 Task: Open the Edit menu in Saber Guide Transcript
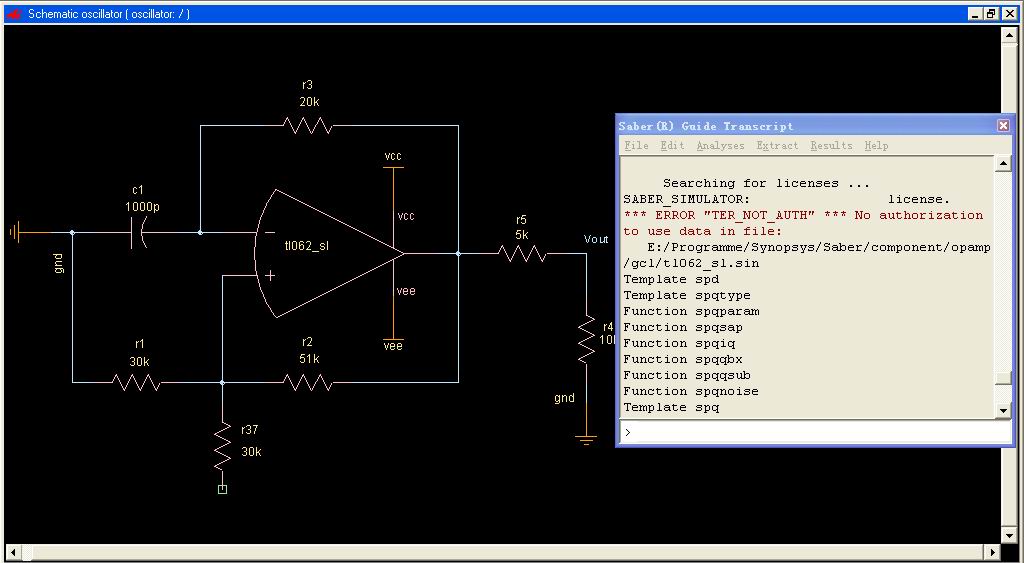tap(672, 145)
